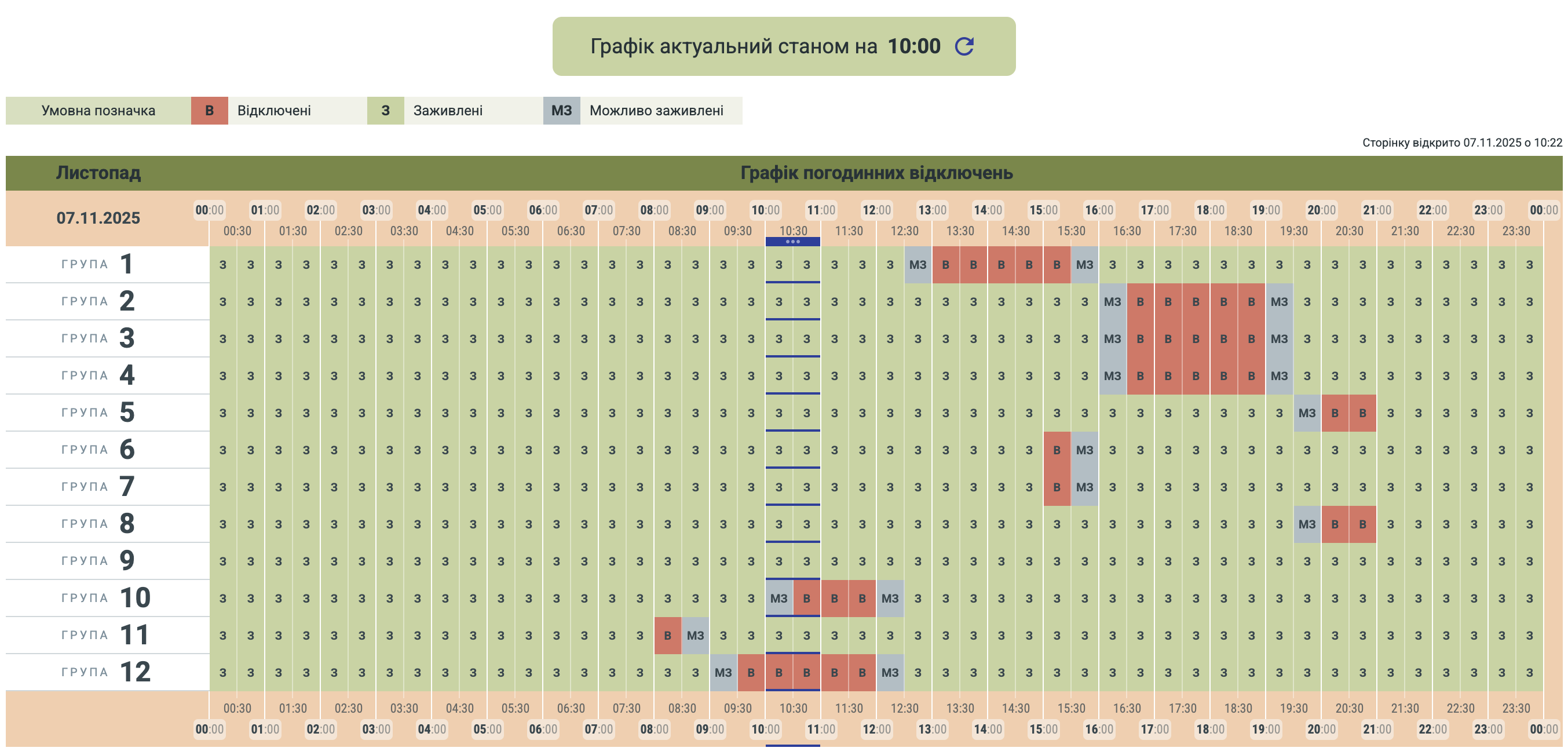This screenshot has width=1568, height=755.
Task: Click the red В legend swatch
Action: click(209, 111)
